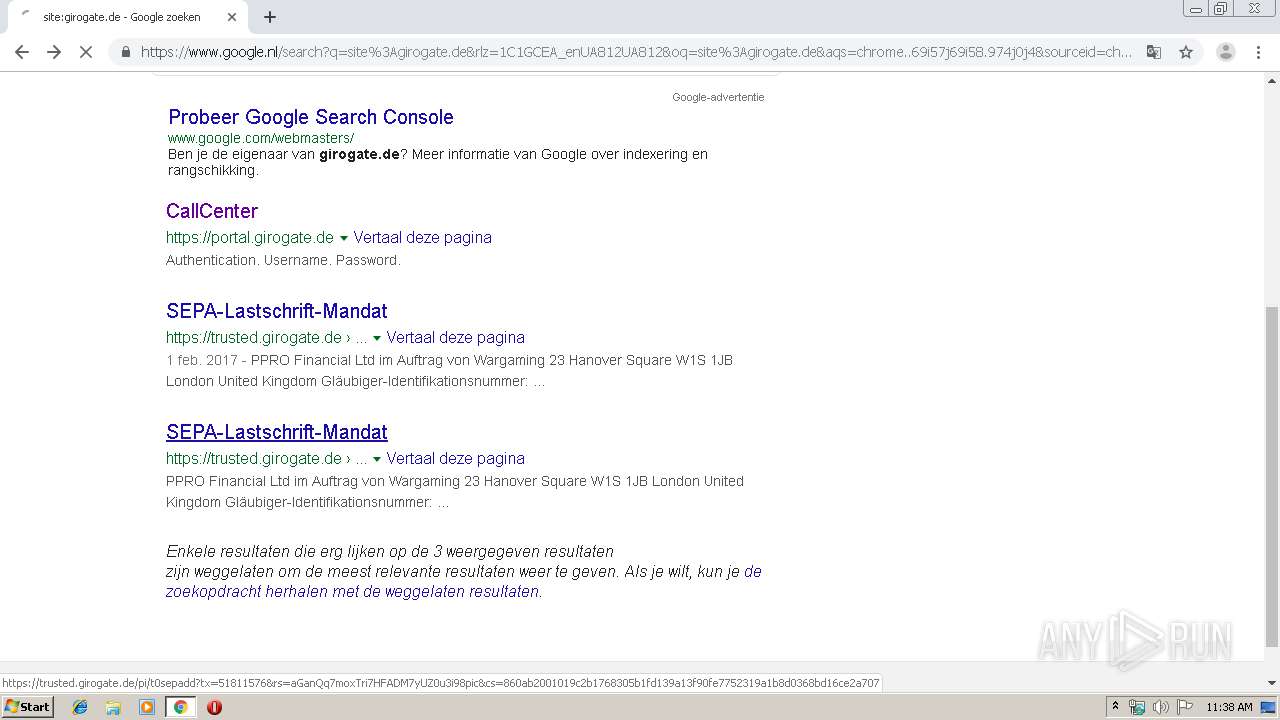Image resolution: width=1280 pixels, height=720 pixels.
Task: Go forward to the next page
Action: (x=54, y=52)
